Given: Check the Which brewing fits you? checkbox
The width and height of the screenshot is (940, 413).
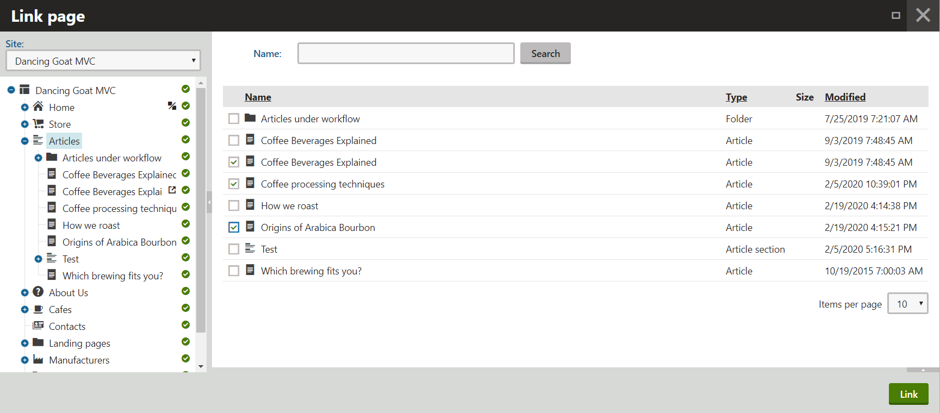Looking at the screenshot, I should pos(234,271).
